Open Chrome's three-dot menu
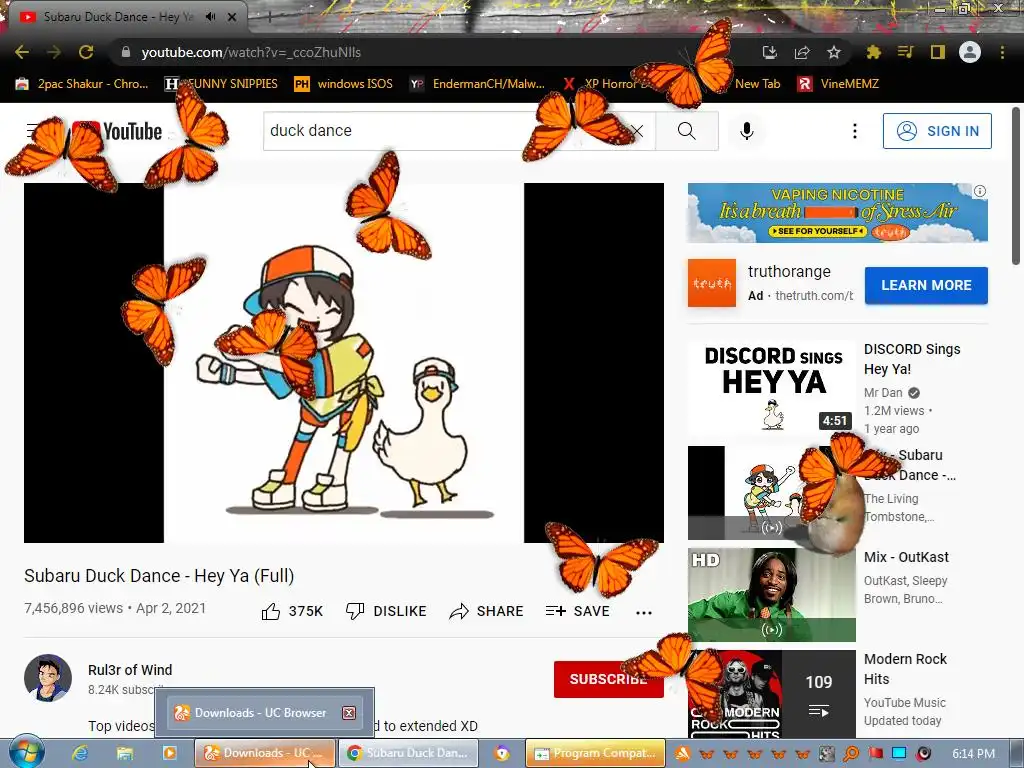The image size is (1024, 768). click(1002, 52)
